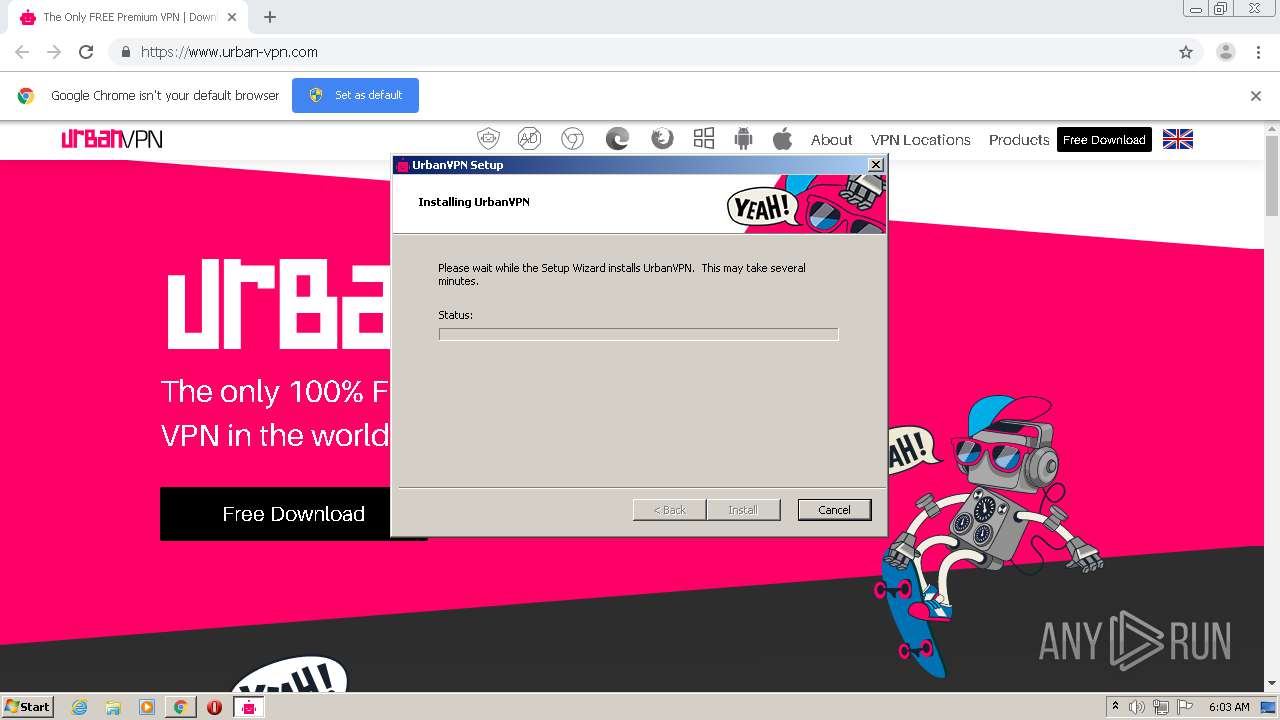Show hidden system tray icons
Screen dimensions: 1280x720
click(1115, 707)
